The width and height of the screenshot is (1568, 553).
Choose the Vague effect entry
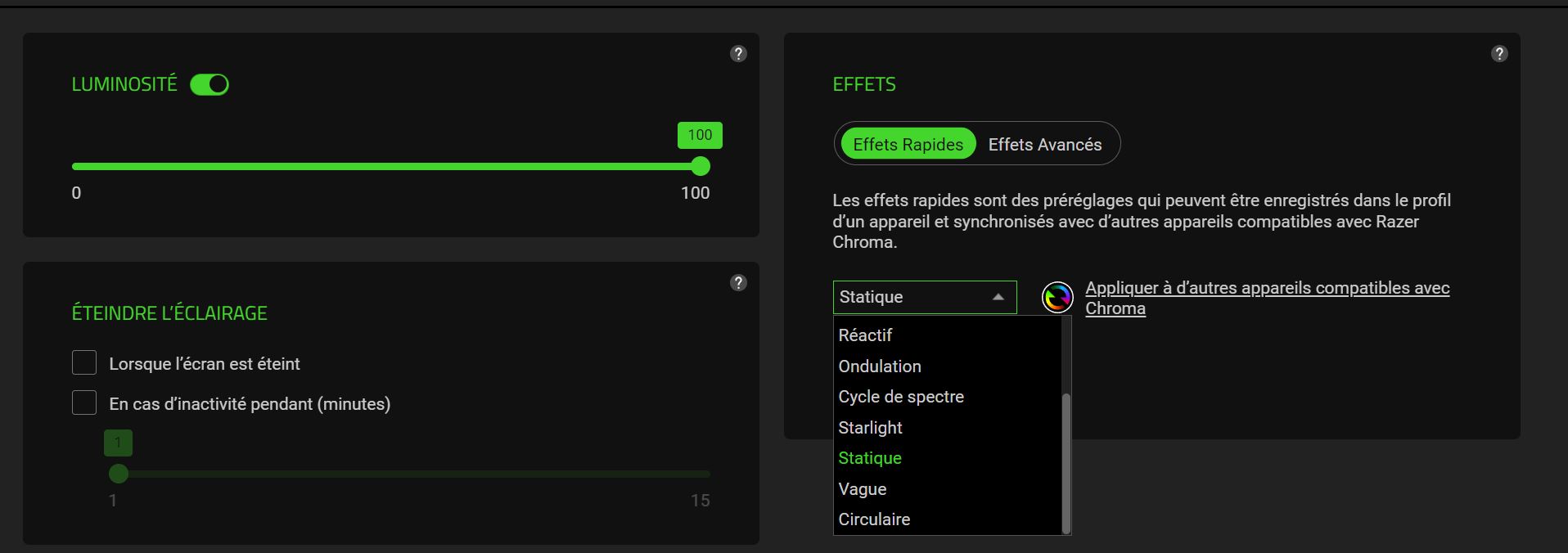(863, 489)
